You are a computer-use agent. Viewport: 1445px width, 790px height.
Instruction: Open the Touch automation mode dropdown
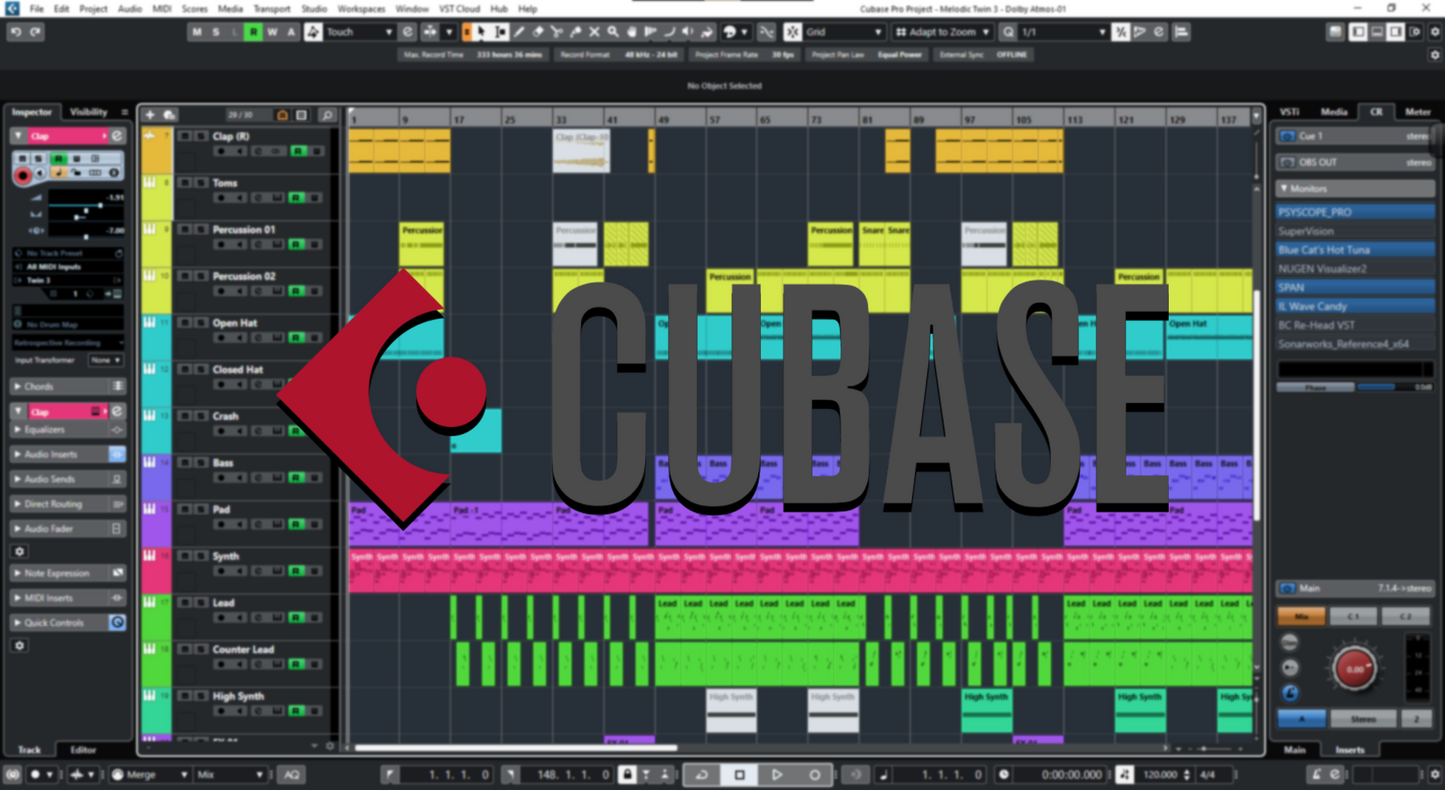click(359, 32)
